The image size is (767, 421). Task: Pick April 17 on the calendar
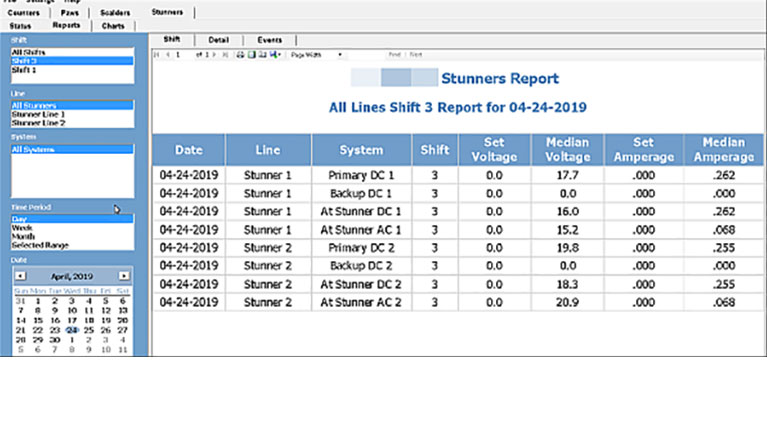(71, 320)
